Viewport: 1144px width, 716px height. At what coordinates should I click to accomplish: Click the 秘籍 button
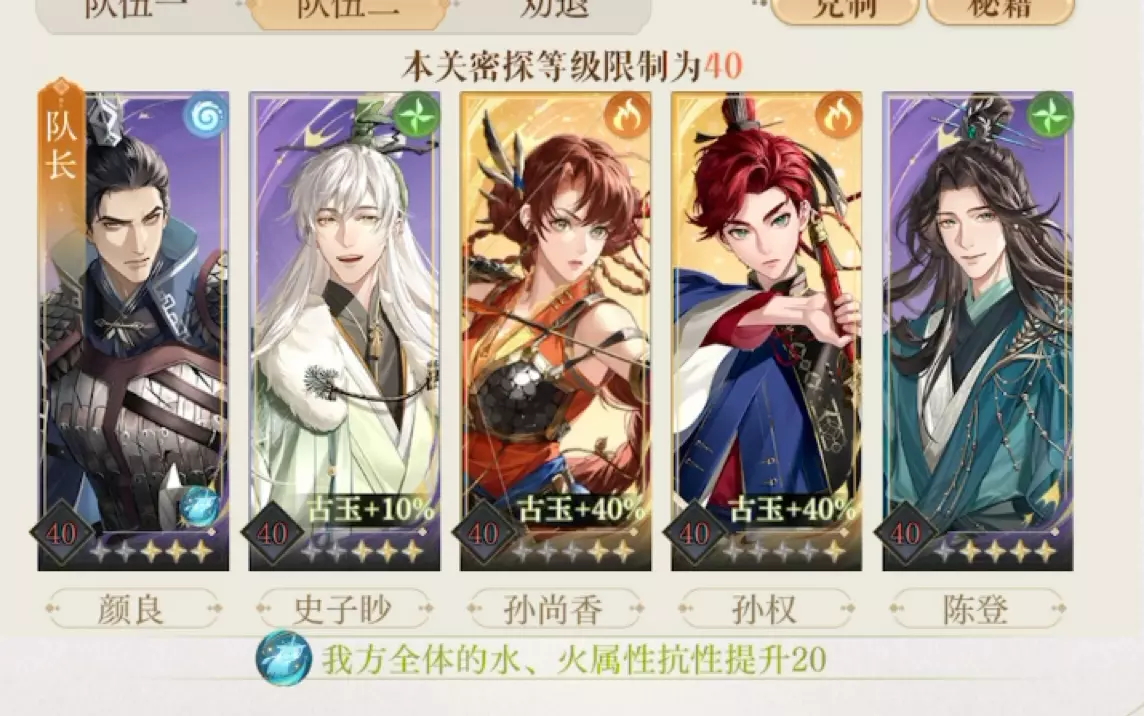pos(1000,9)
